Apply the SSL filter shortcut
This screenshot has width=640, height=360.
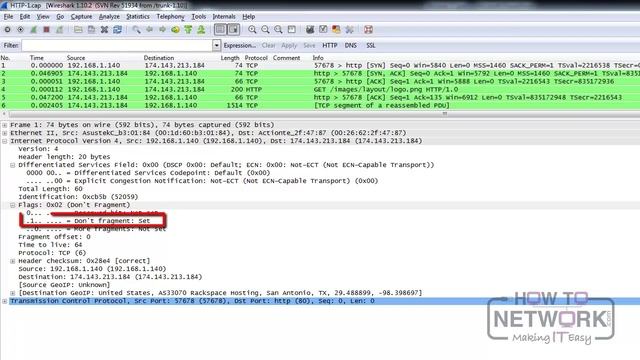tap(371, 46)
